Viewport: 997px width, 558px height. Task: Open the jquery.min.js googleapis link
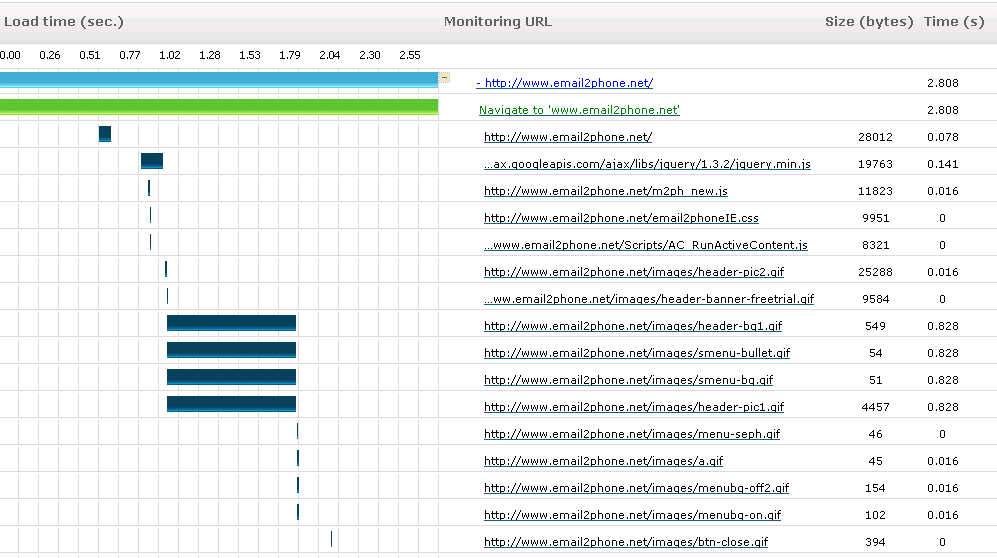[x=647, y=164]
